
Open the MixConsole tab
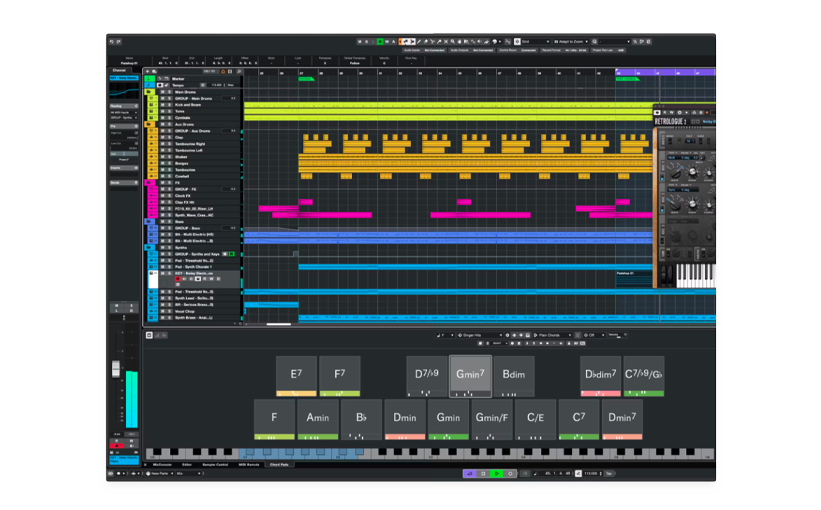[x=162, y=464]
